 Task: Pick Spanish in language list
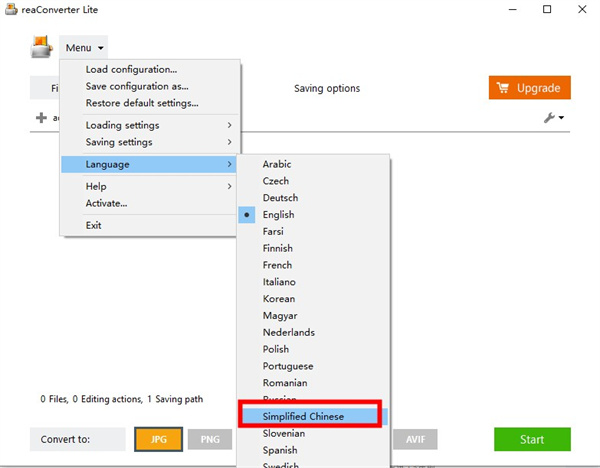pyautogui.click(x=313, y=450)
